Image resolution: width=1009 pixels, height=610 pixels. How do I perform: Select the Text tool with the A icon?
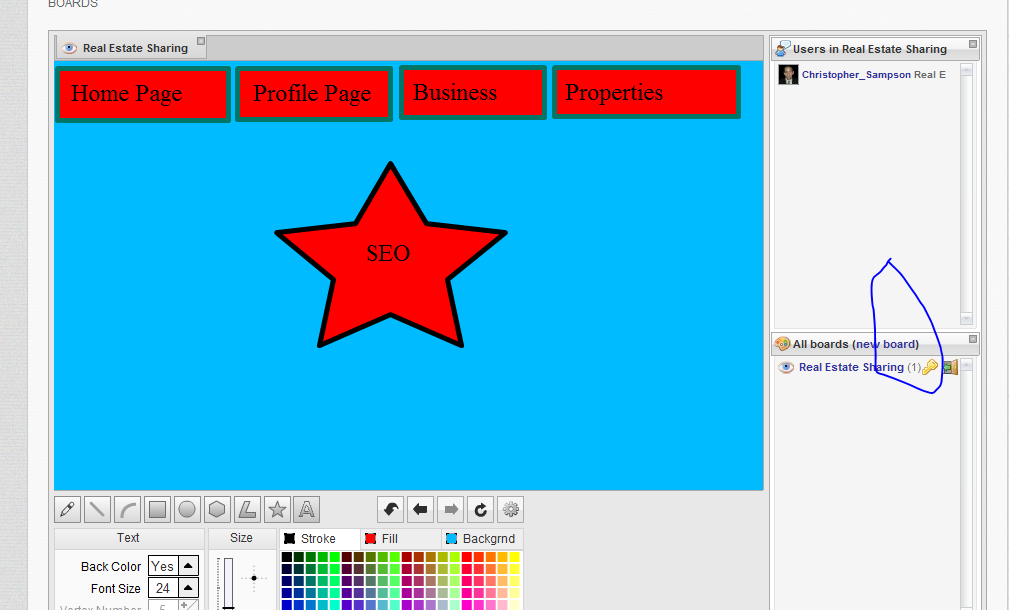point(307,510)
